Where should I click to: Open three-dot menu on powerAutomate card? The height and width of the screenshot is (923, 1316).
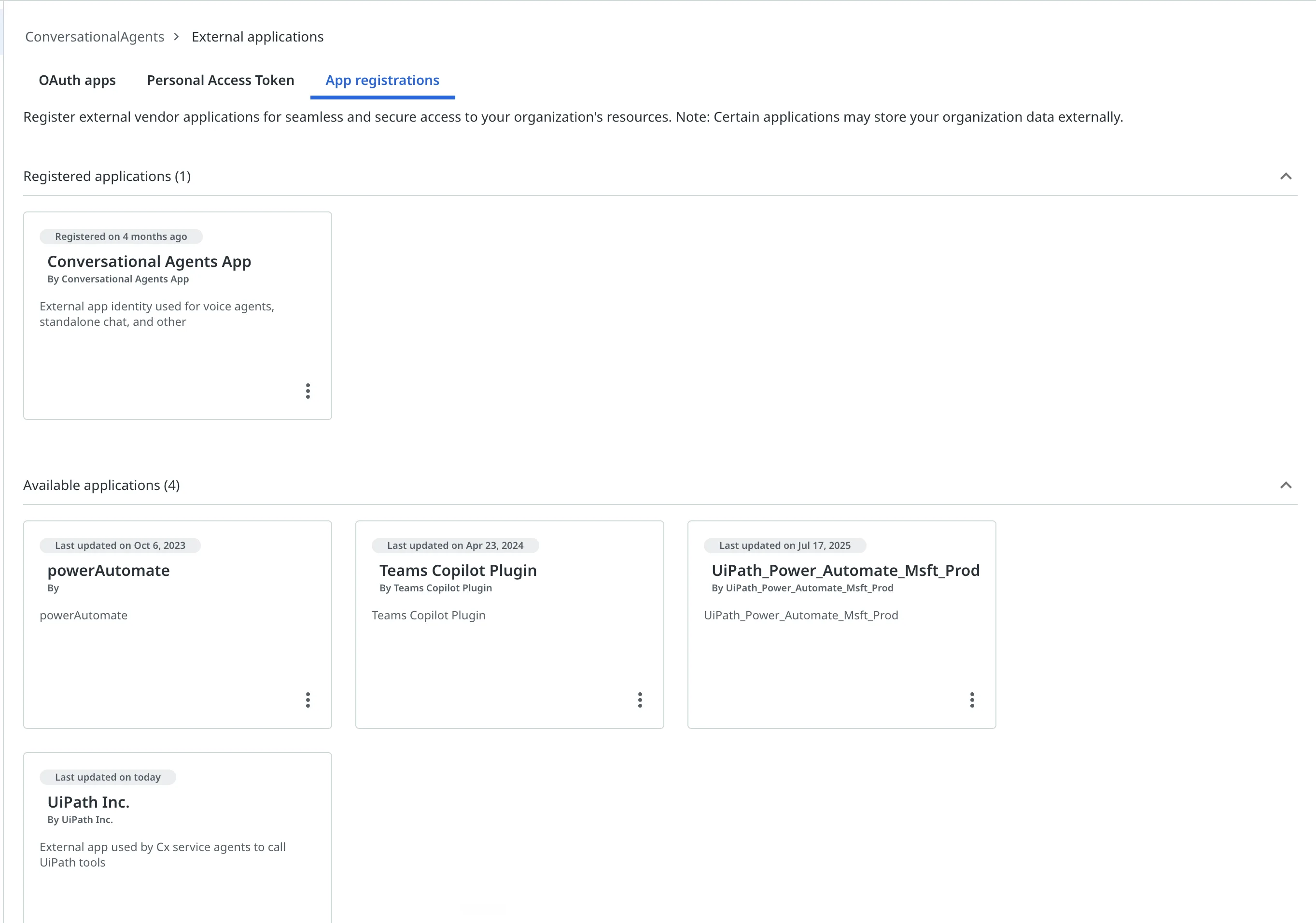click(x=308, y=699)
